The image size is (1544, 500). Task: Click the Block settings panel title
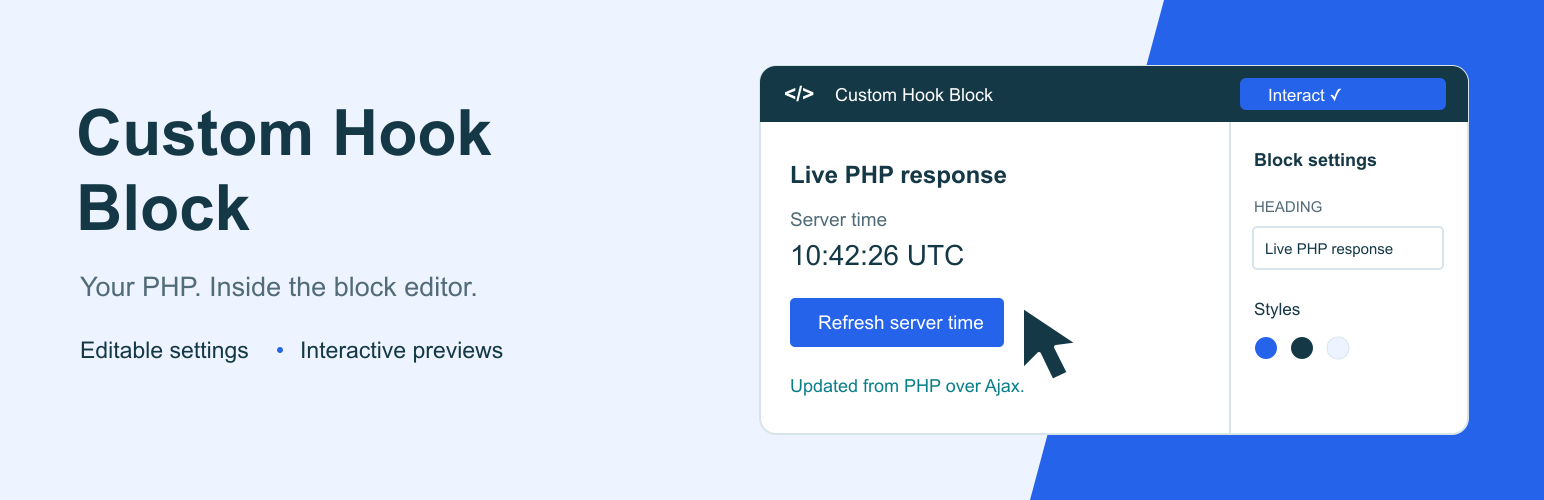(x=1315, y=160)
